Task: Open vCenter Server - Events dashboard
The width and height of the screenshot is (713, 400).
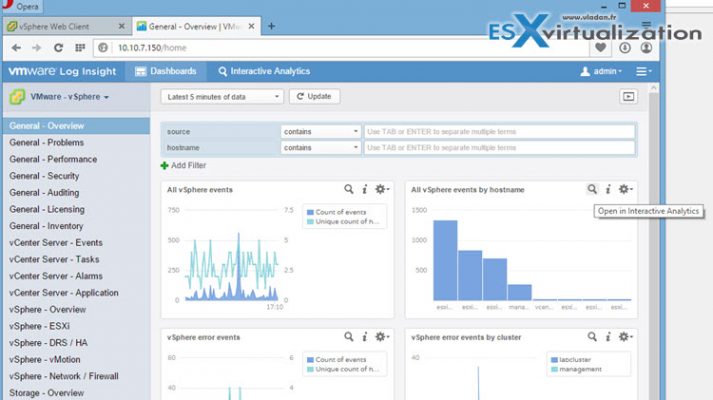Action: tap(56, 243)
